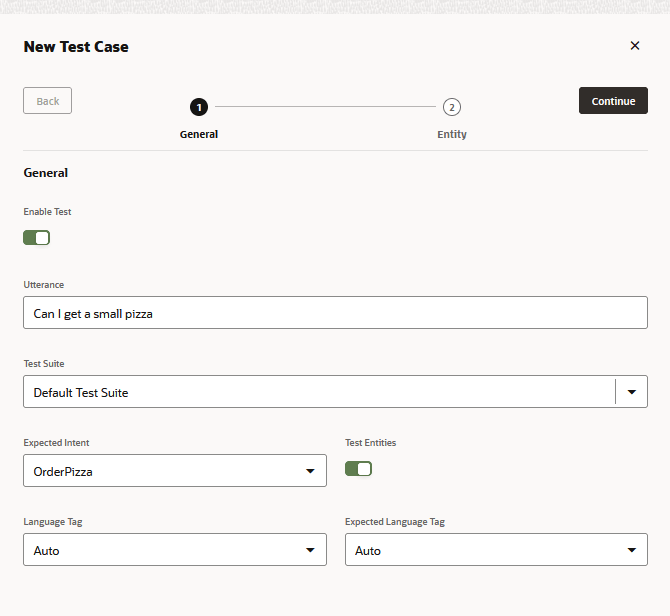Viewport: 670px width, 616px height.
Task: Go to the General step label
Action: [199, 134]
